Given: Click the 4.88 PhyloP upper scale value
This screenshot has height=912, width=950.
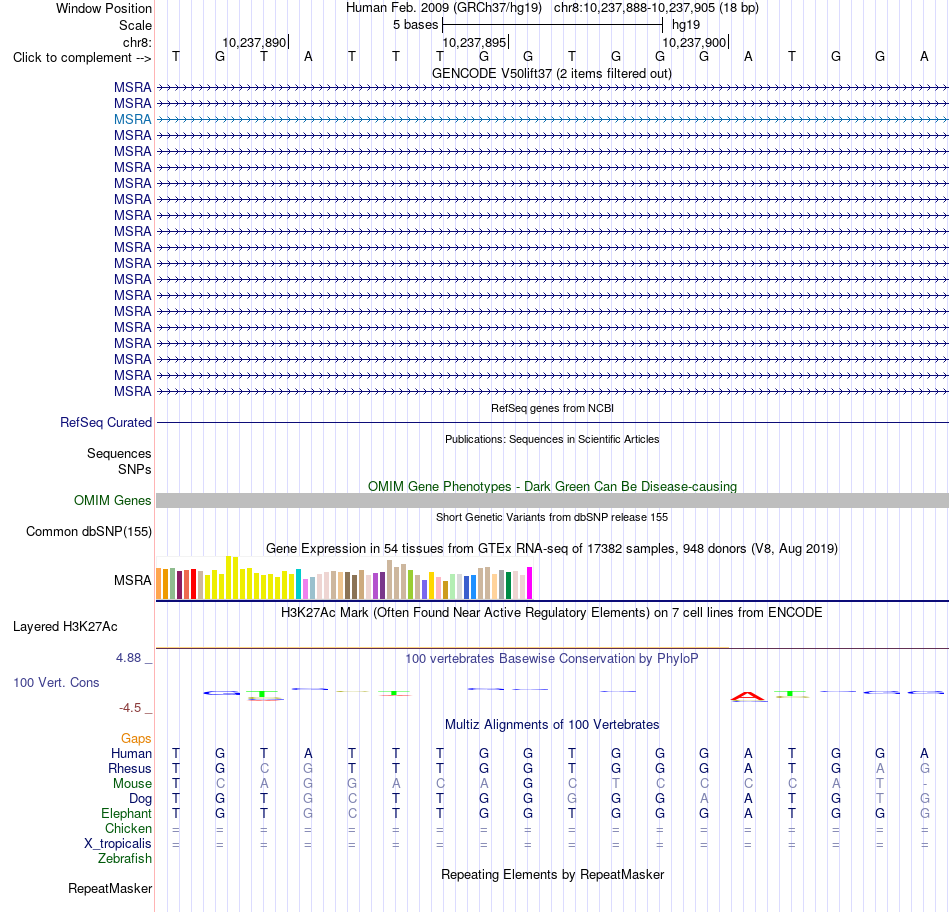Looking at the screenshot, I should tap(128, 657).
